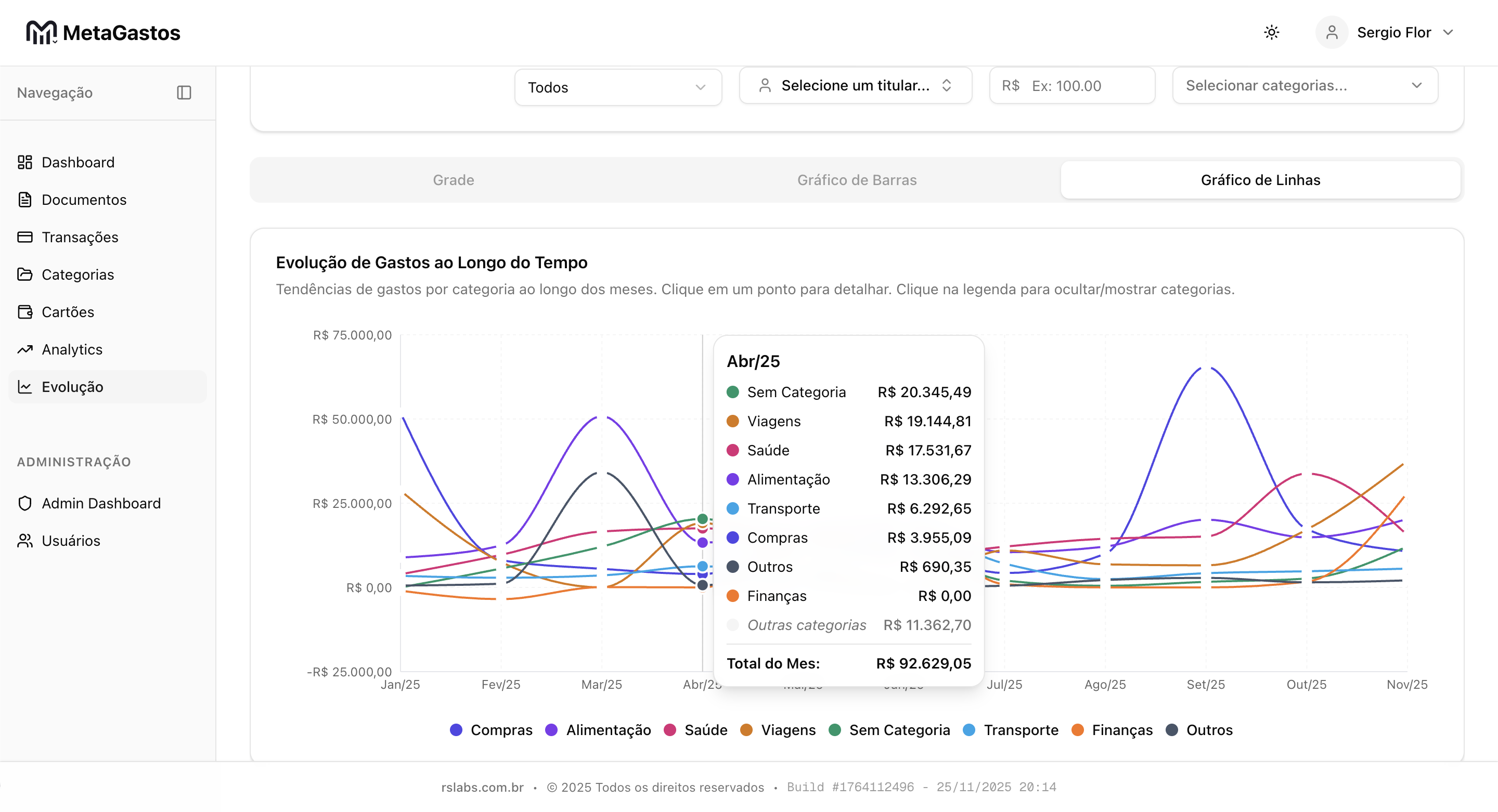Toggle light mode with the sun icon
The height and width of the screenshot is (812, 1498).
(1272, 33)
